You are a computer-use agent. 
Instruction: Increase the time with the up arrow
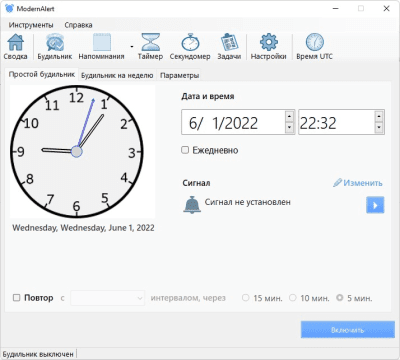tap(379, 116)
